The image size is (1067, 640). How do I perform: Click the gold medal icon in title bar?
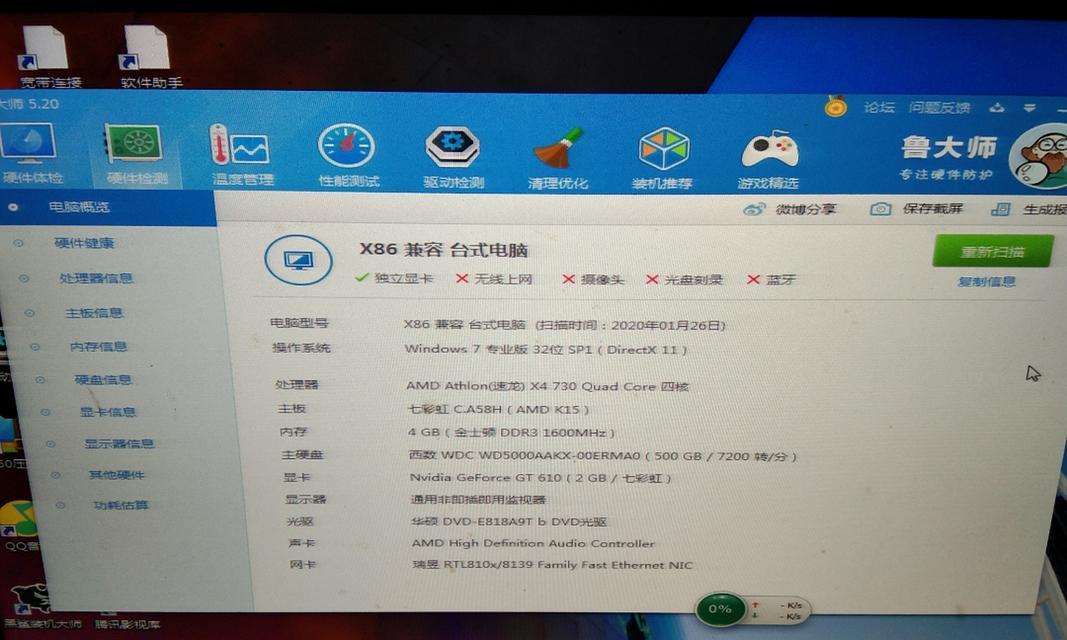pos(836,107)
